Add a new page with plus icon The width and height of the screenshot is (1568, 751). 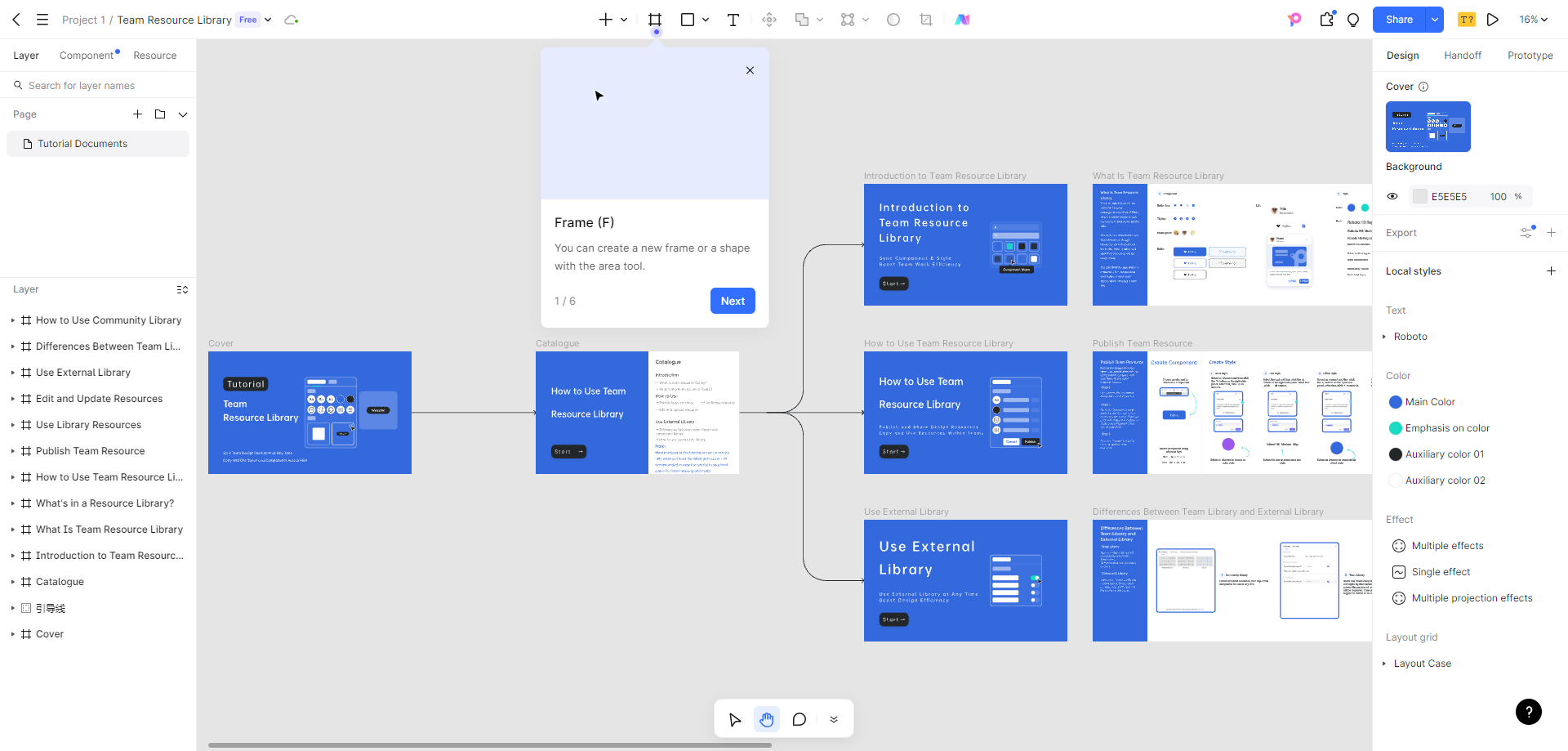(137, 114)
